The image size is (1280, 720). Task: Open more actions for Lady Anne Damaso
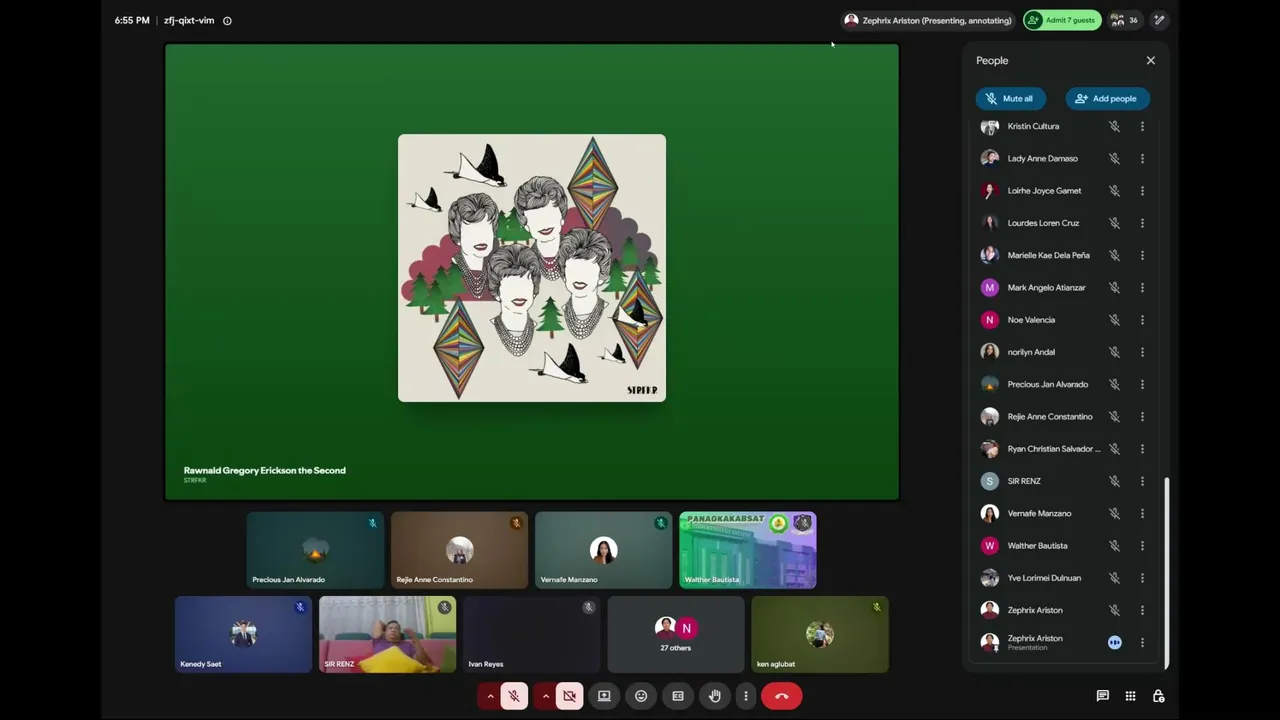1142,159
